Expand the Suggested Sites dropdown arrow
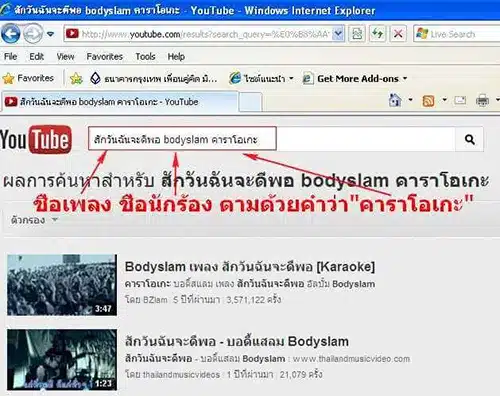 point(291,78)
